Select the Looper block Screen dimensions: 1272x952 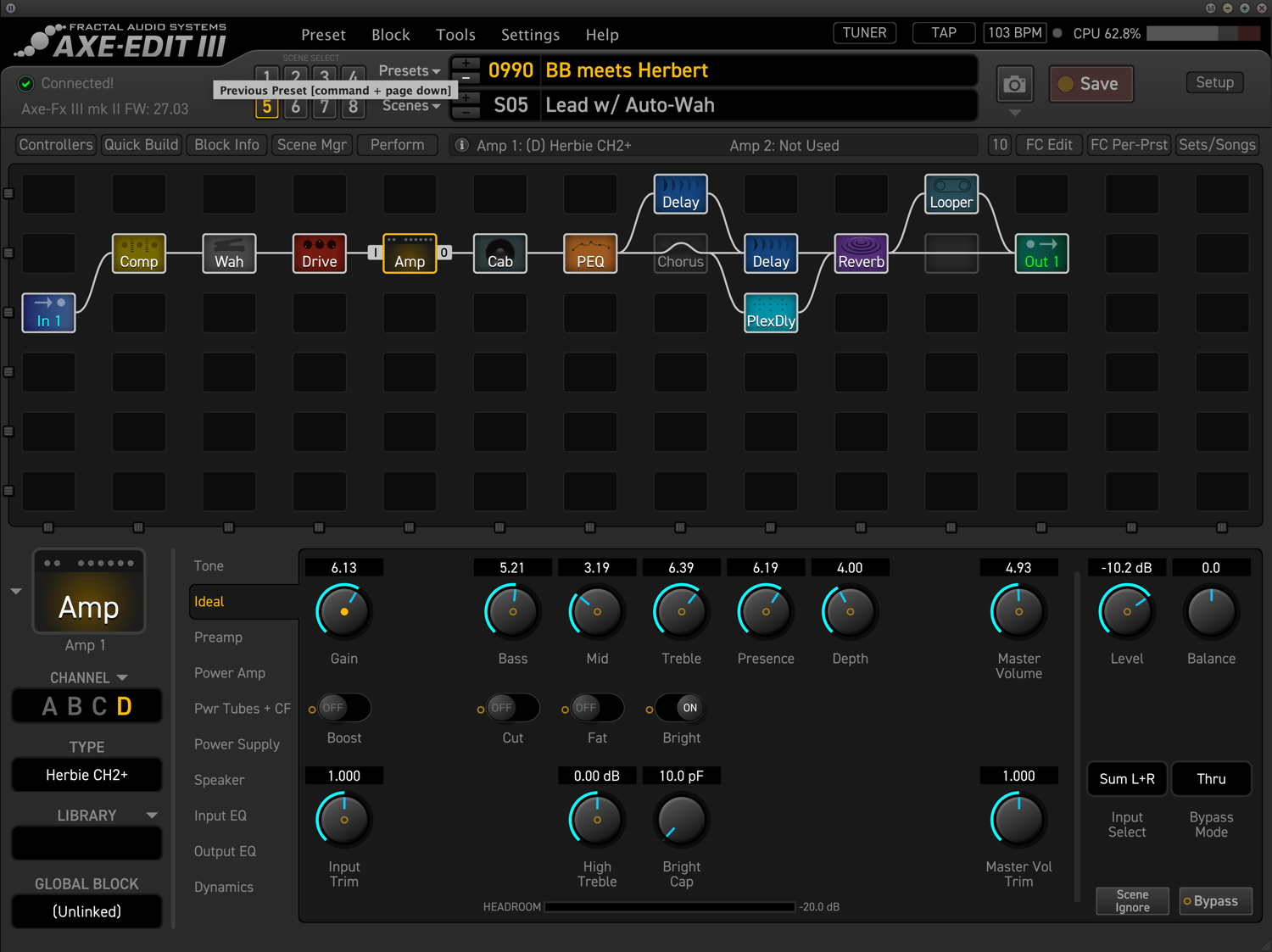(x=951, y=194)
